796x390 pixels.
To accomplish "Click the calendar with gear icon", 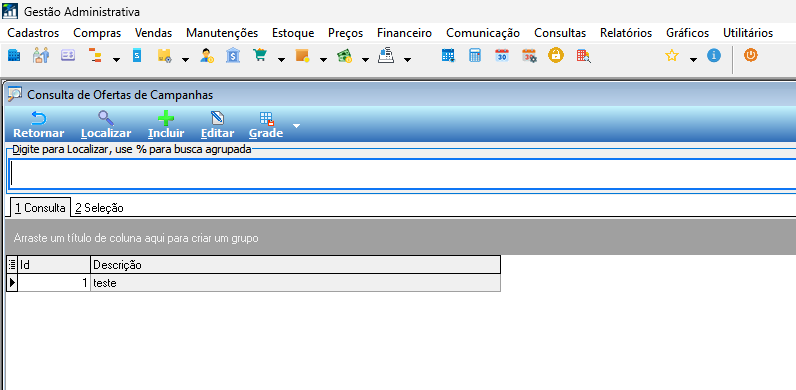I will (x=529, y=55).
